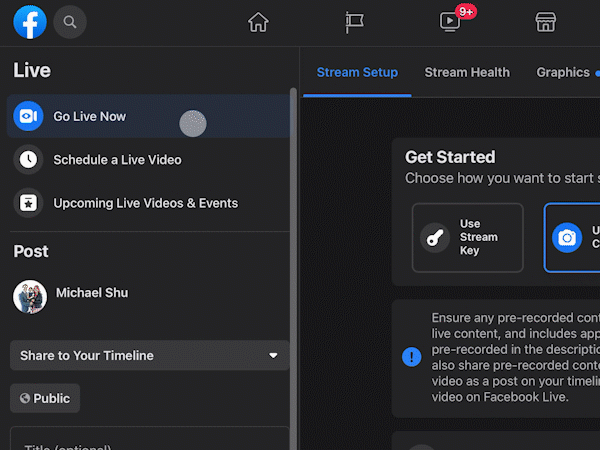Click the Schedule a Live Video clock icon
600x450 pixels.
point(29,160)
